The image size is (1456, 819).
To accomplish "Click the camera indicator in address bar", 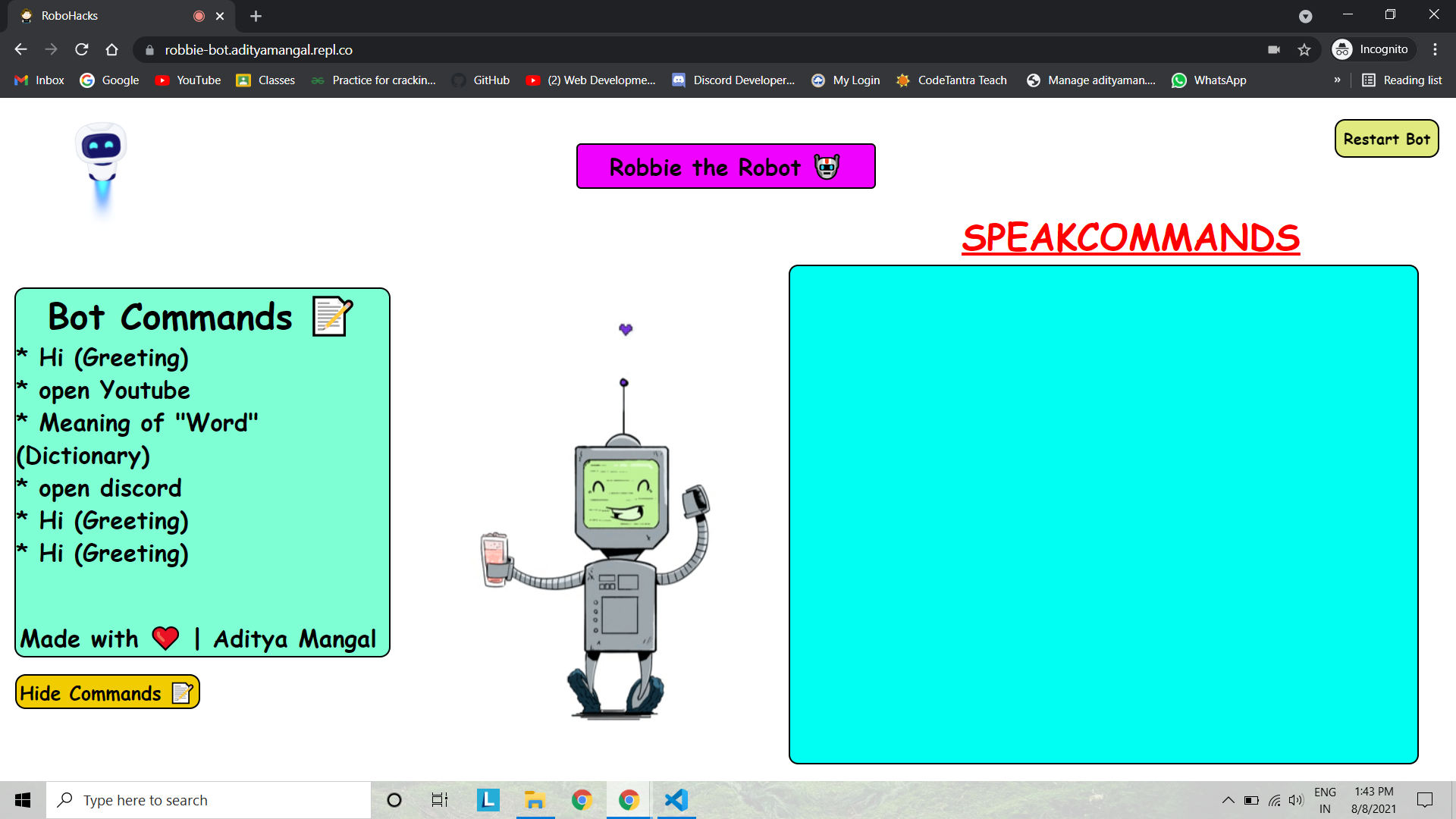I will coord(1274,50).
